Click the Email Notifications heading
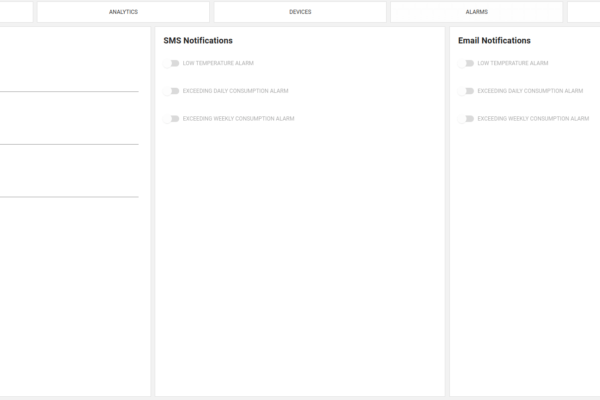 click(494, 41)
